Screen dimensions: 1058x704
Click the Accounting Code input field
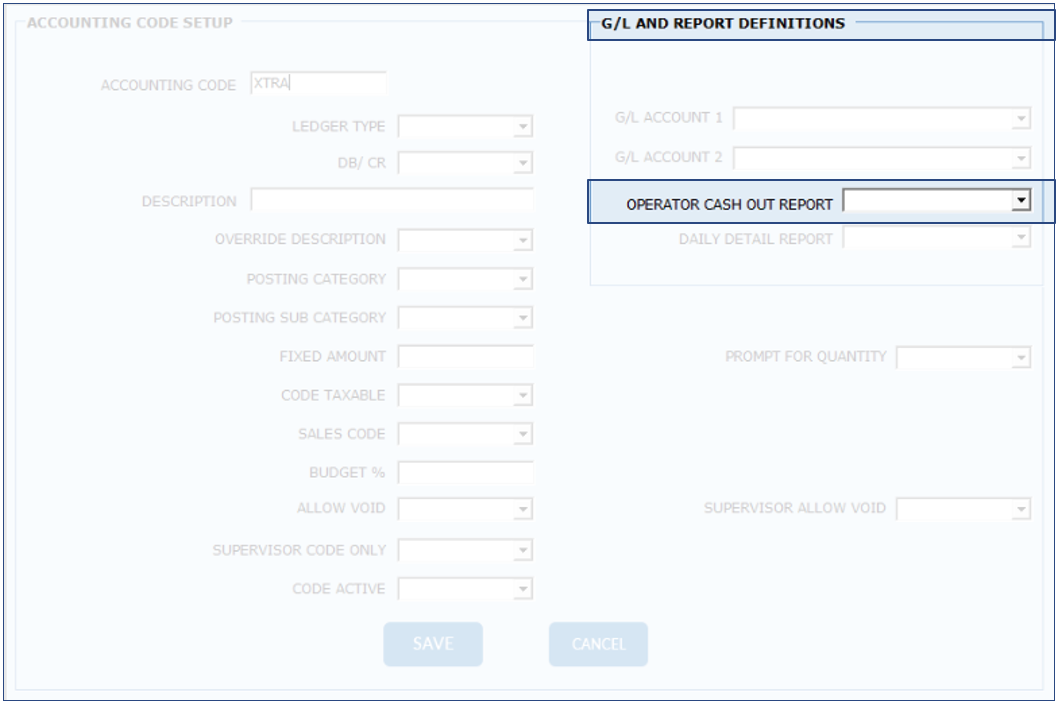318,84
